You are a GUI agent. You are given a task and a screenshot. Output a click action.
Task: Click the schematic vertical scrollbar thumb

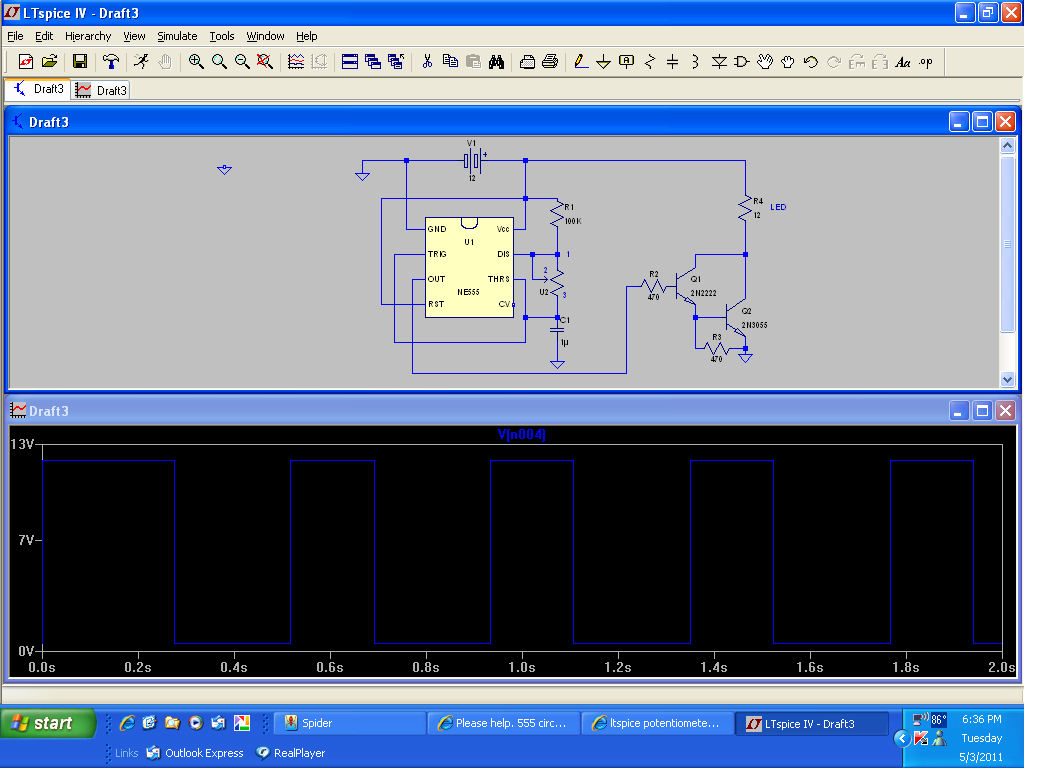click(1007, 243)
